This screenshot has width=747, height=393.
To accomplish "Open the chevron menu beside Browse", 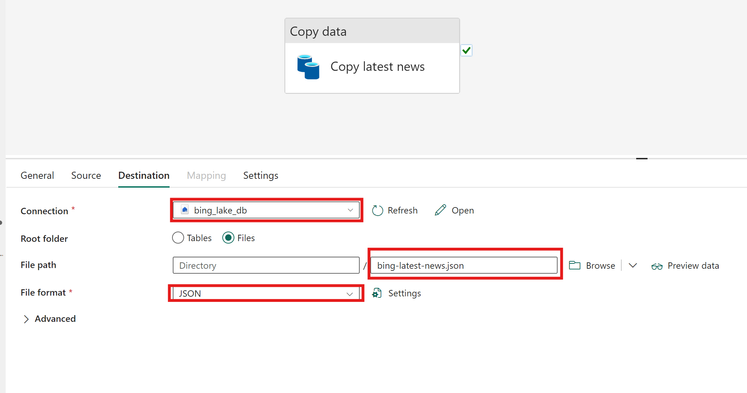I will 633,265.
